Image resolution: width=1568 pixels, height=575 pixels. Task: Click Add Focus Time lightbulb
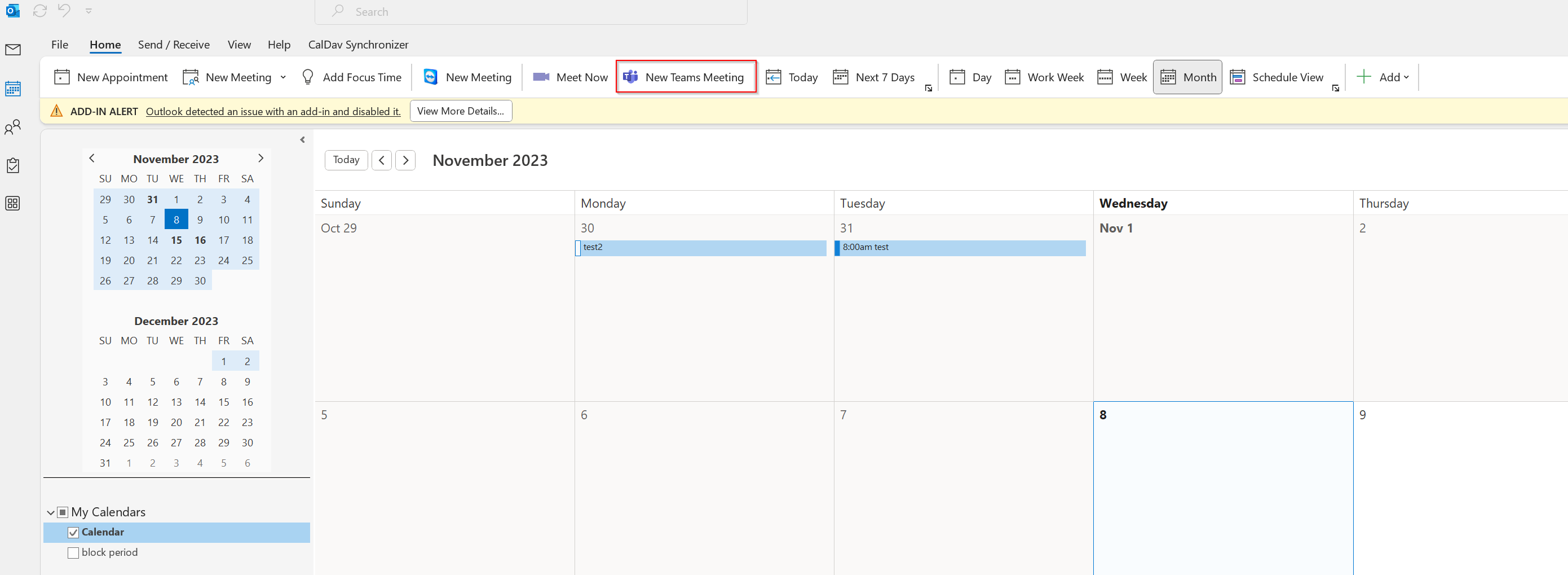pos(351,77)
